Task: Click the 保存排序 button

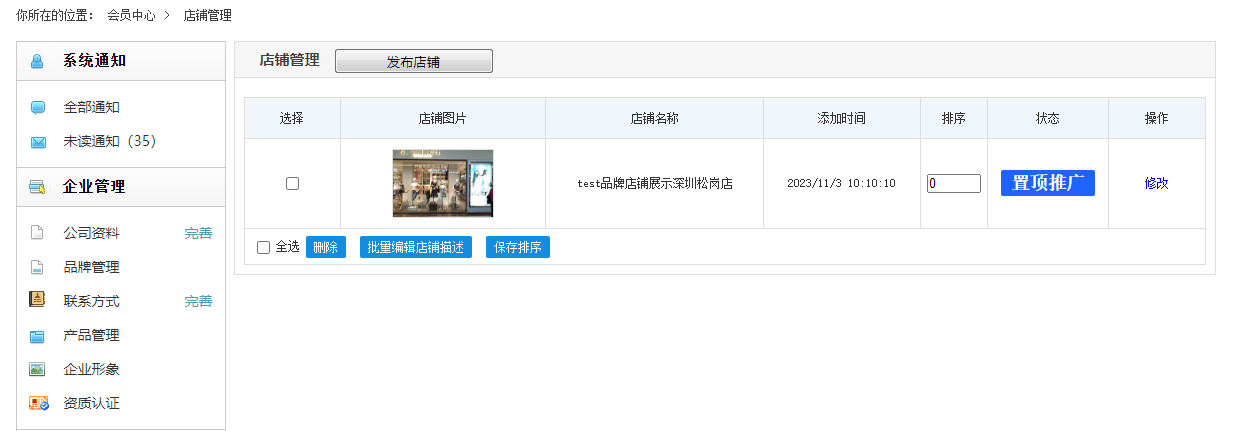Action: 518,247
